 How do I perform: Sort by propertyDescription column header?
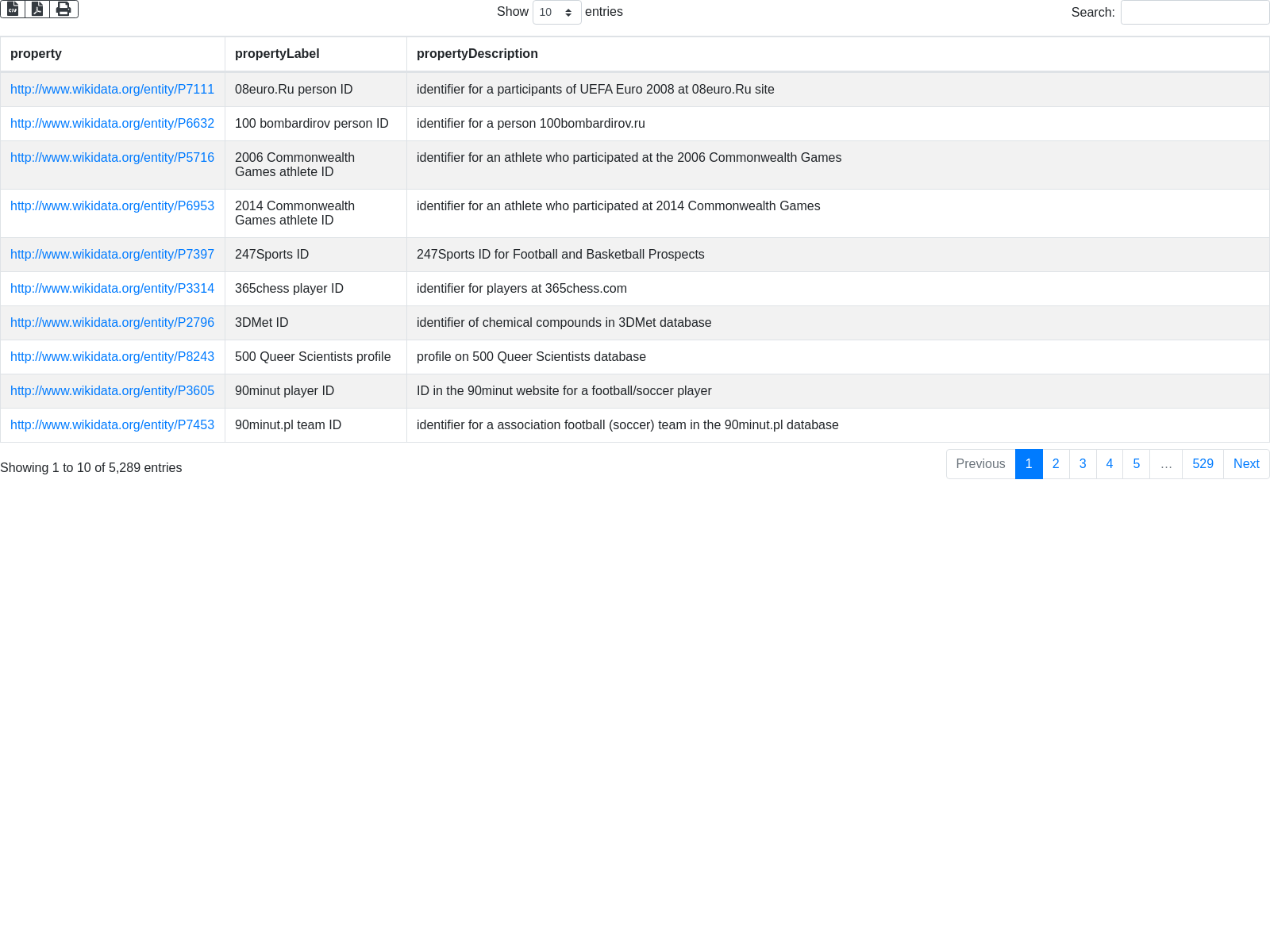tap(477, 54)
